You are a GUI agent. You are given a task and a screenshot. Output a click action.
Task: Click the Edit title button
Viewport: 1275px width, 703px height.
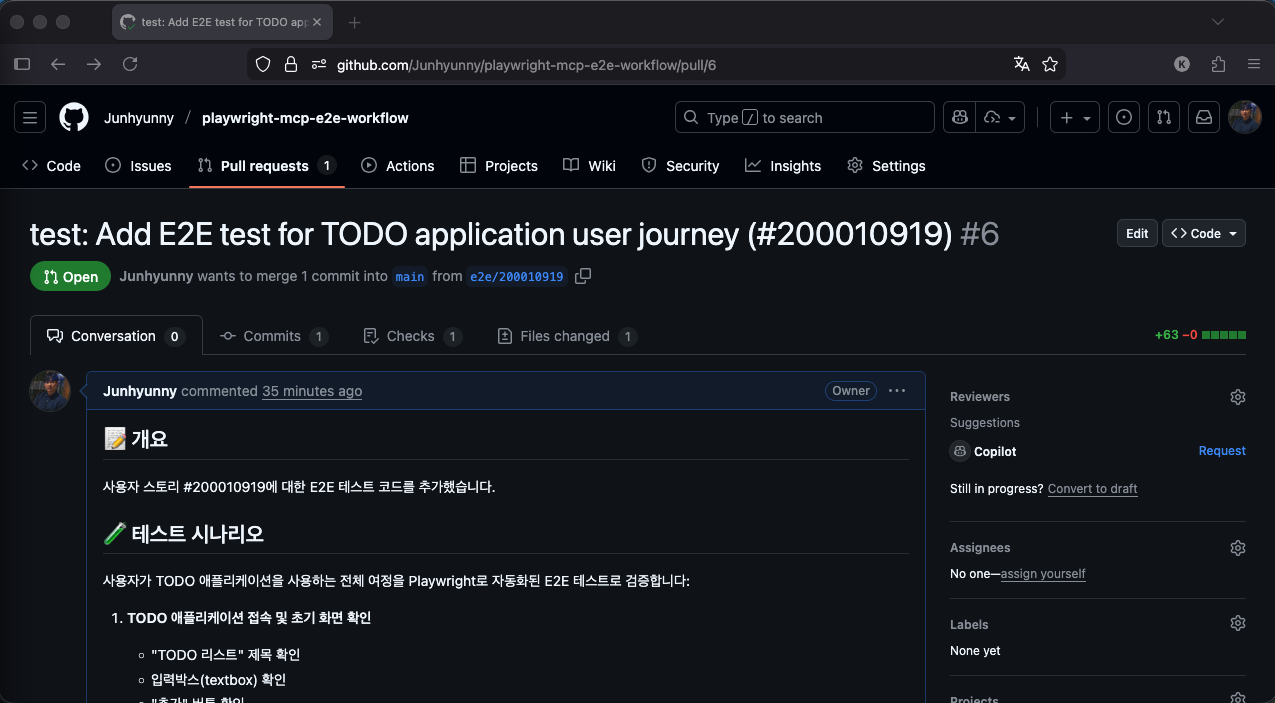(1137, 233)
